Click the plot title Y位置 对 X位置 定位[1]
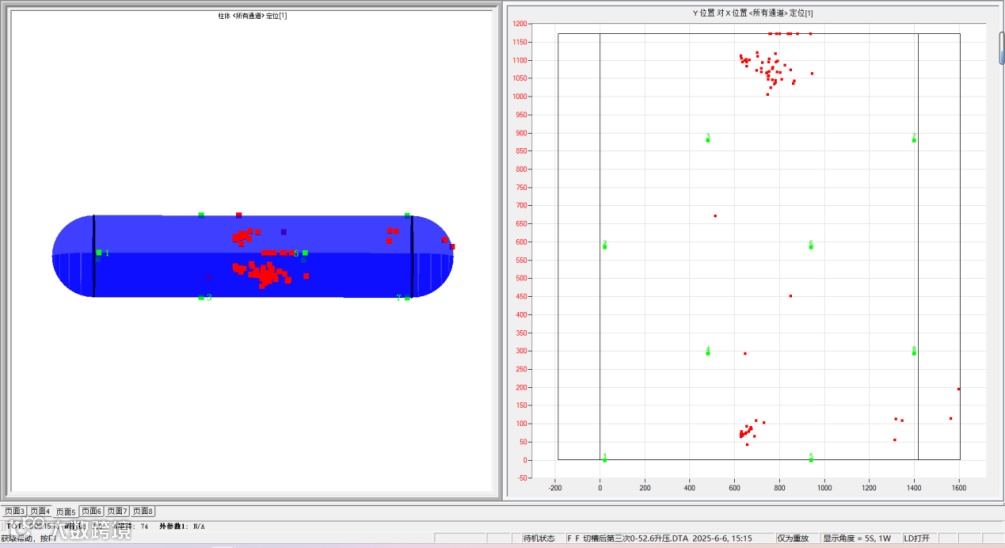Image resolution: width=1005 pixels, height=548 pixels. [x=752, y=13]
